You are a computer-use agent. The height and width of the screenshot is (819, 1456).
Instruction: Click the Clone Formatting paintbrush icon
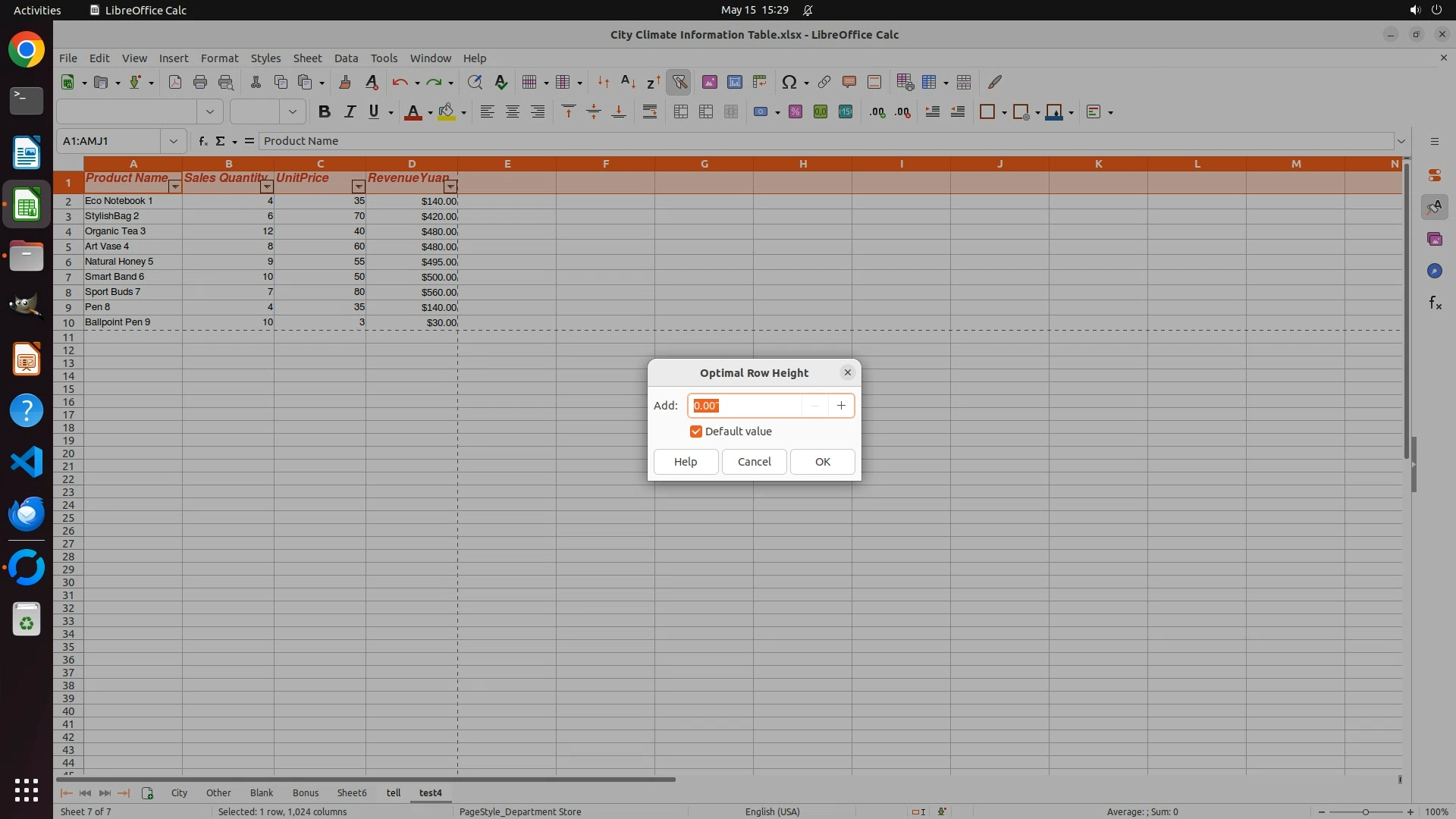click(x=345, y=82)
